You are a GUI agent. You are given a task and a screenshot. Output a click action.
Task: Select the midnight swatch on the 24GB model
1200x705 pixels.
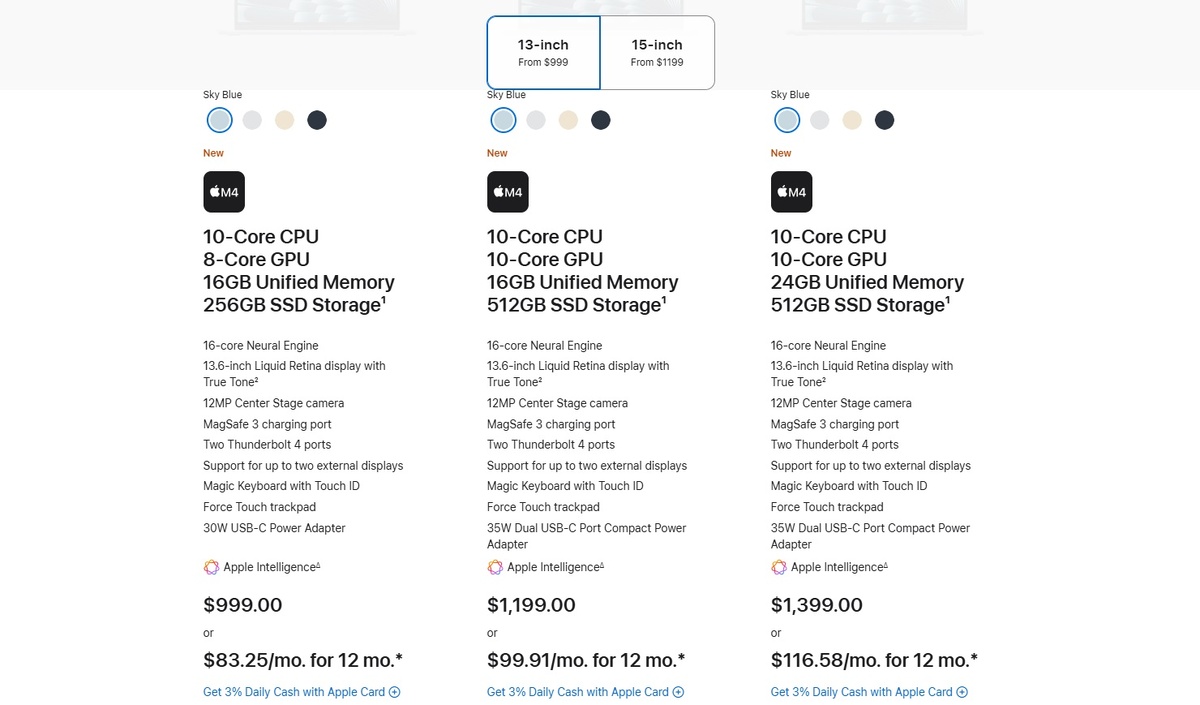pos(884,120)
